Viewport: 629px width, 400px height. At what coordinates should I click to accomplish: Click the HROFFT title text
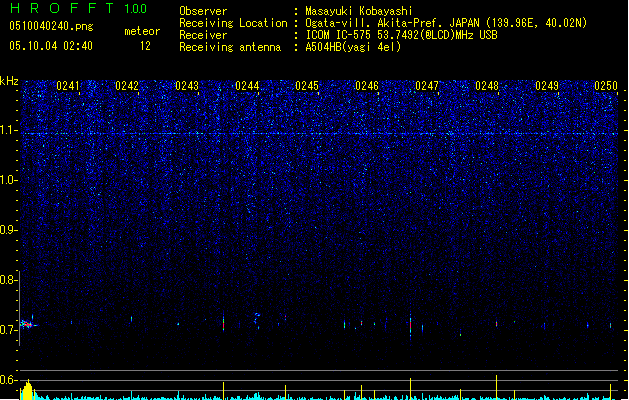point(62,8)
